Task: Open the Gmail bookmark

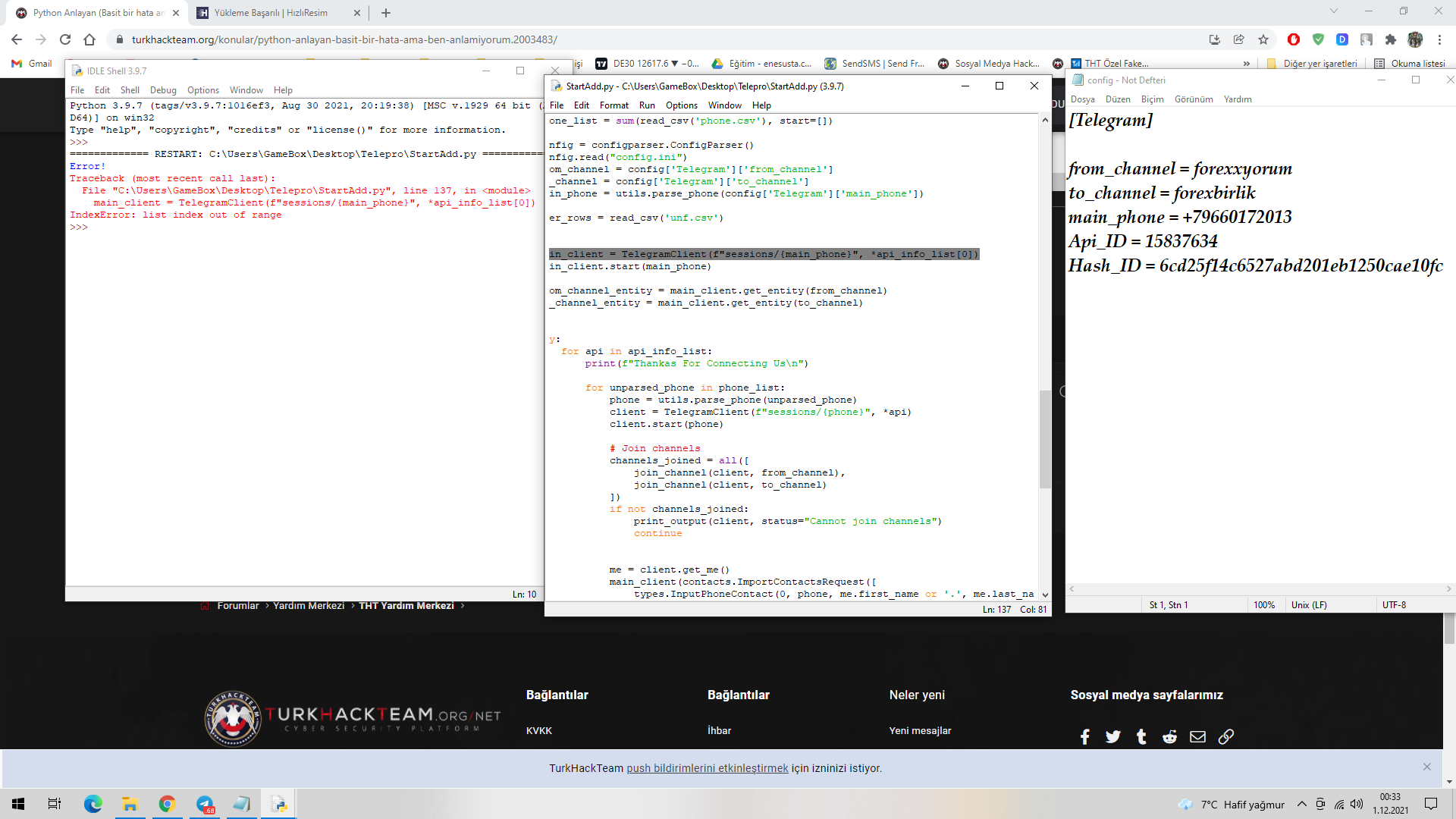Action: (32, 64)
